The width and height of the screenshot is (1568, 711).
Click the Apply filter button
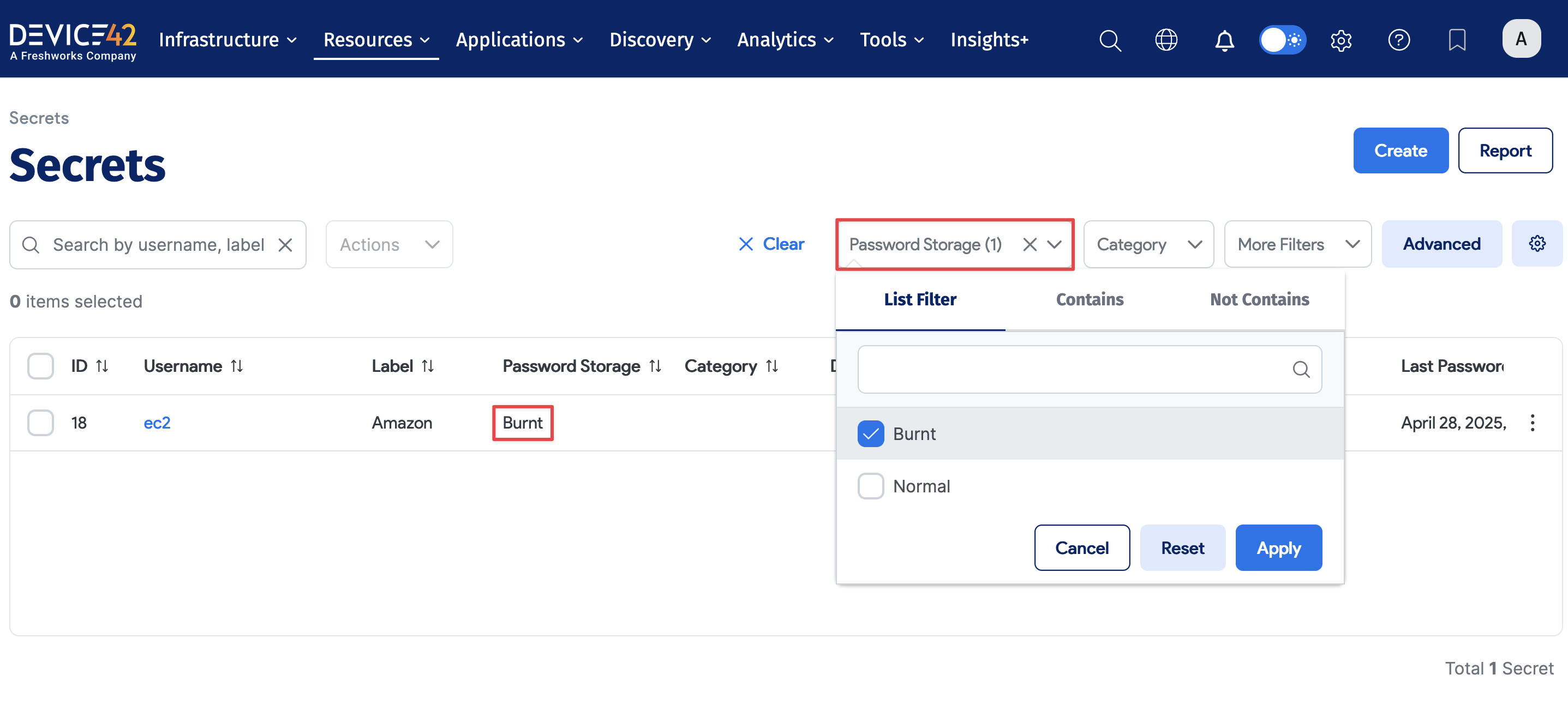[x=1278, y=547]
